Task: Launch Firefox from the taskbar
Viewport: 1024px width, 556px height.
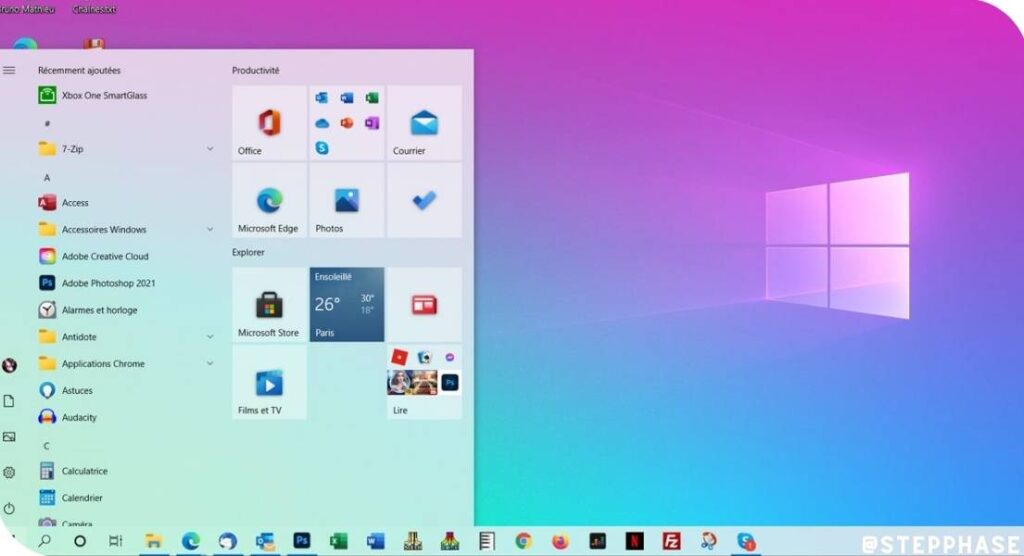Action: coord(560,541)
